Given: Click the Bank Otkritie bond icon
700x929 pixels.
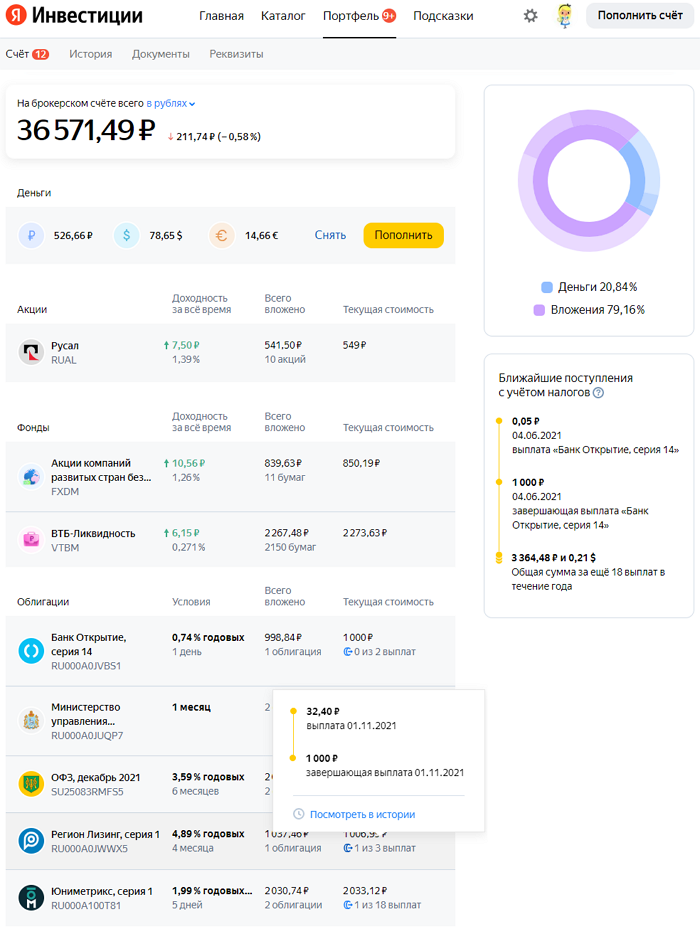Looking at the screenshot, I should point(31,651).
